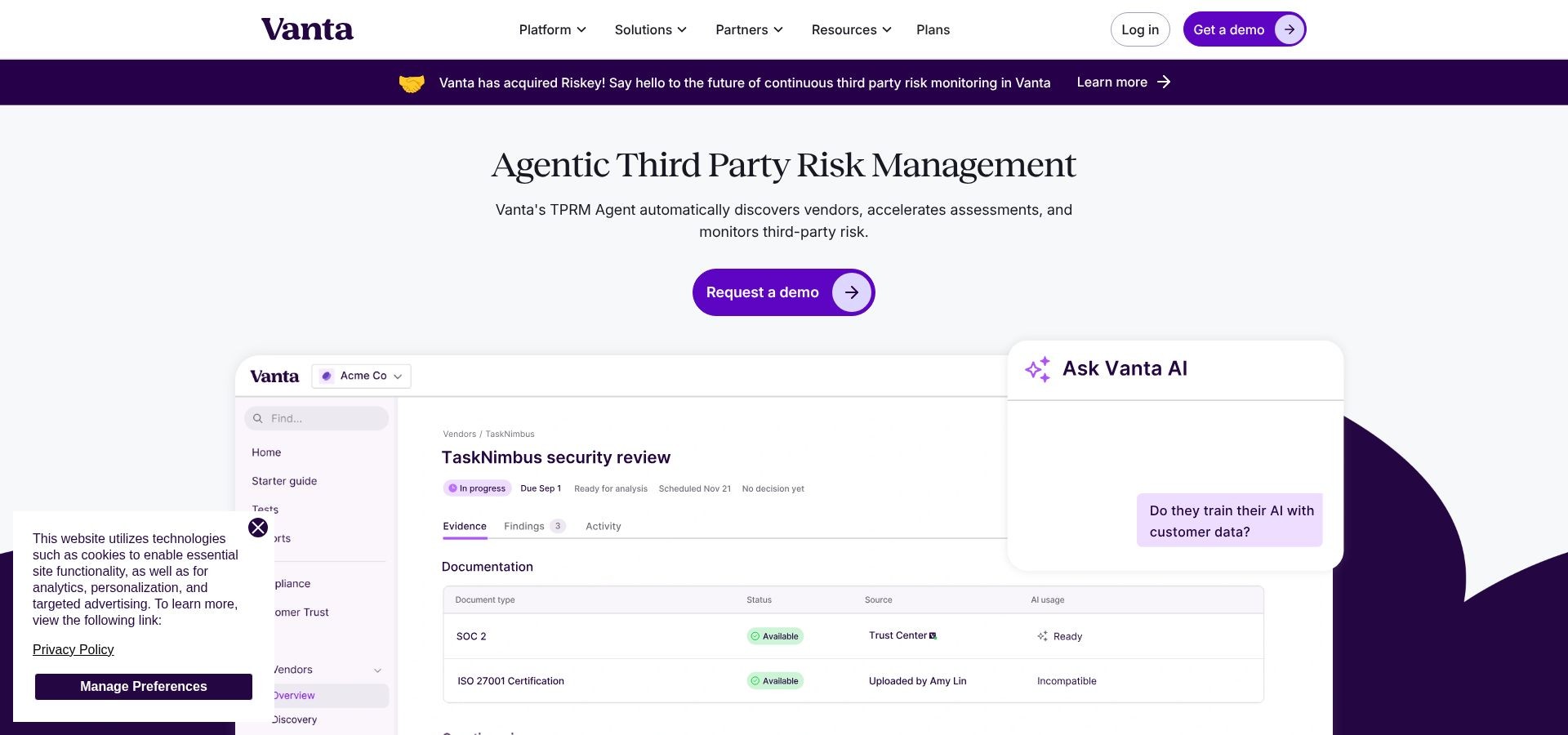
Task: Close the cookie notice with the X icon
Action: 258,528
